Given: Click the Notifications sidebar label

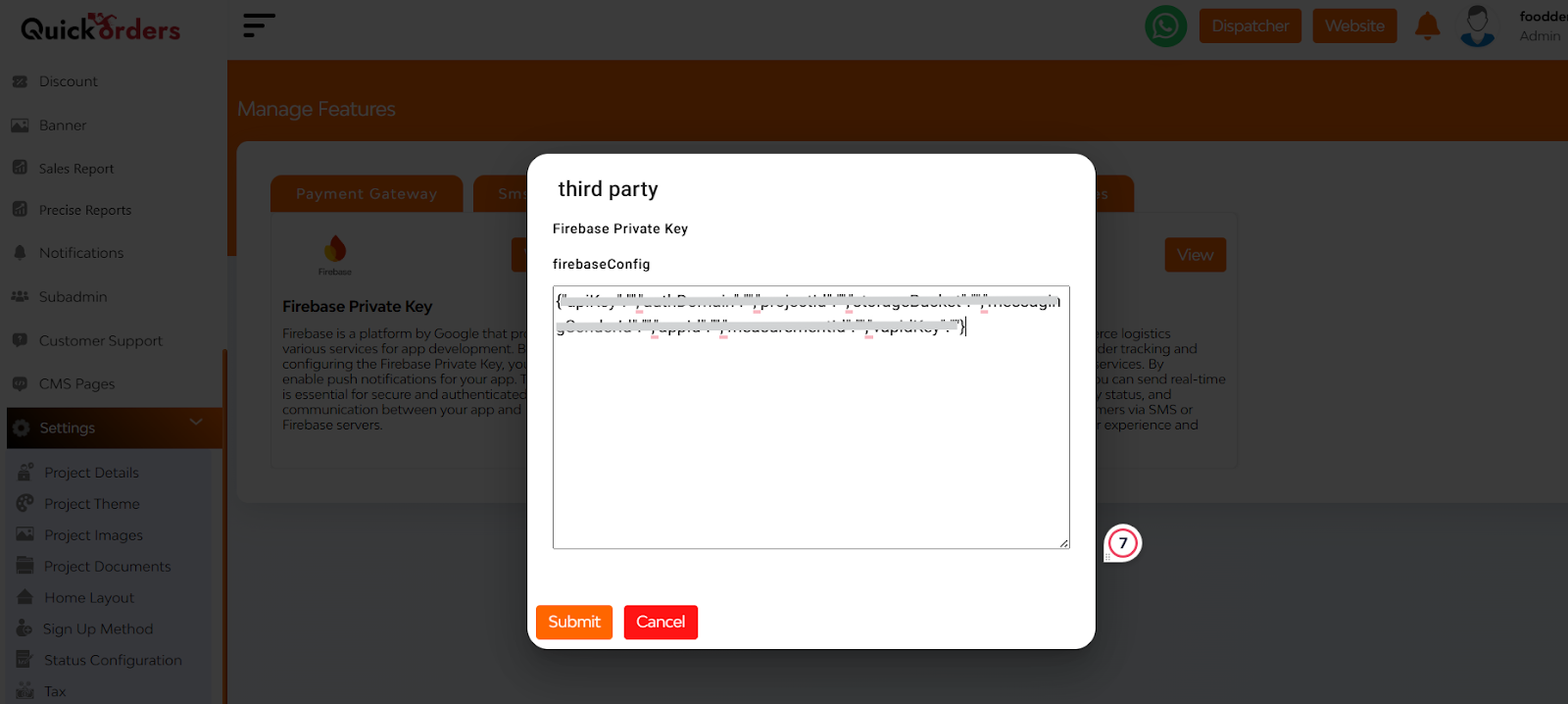Looking at the screenshot, I should [x=81, y=253].
